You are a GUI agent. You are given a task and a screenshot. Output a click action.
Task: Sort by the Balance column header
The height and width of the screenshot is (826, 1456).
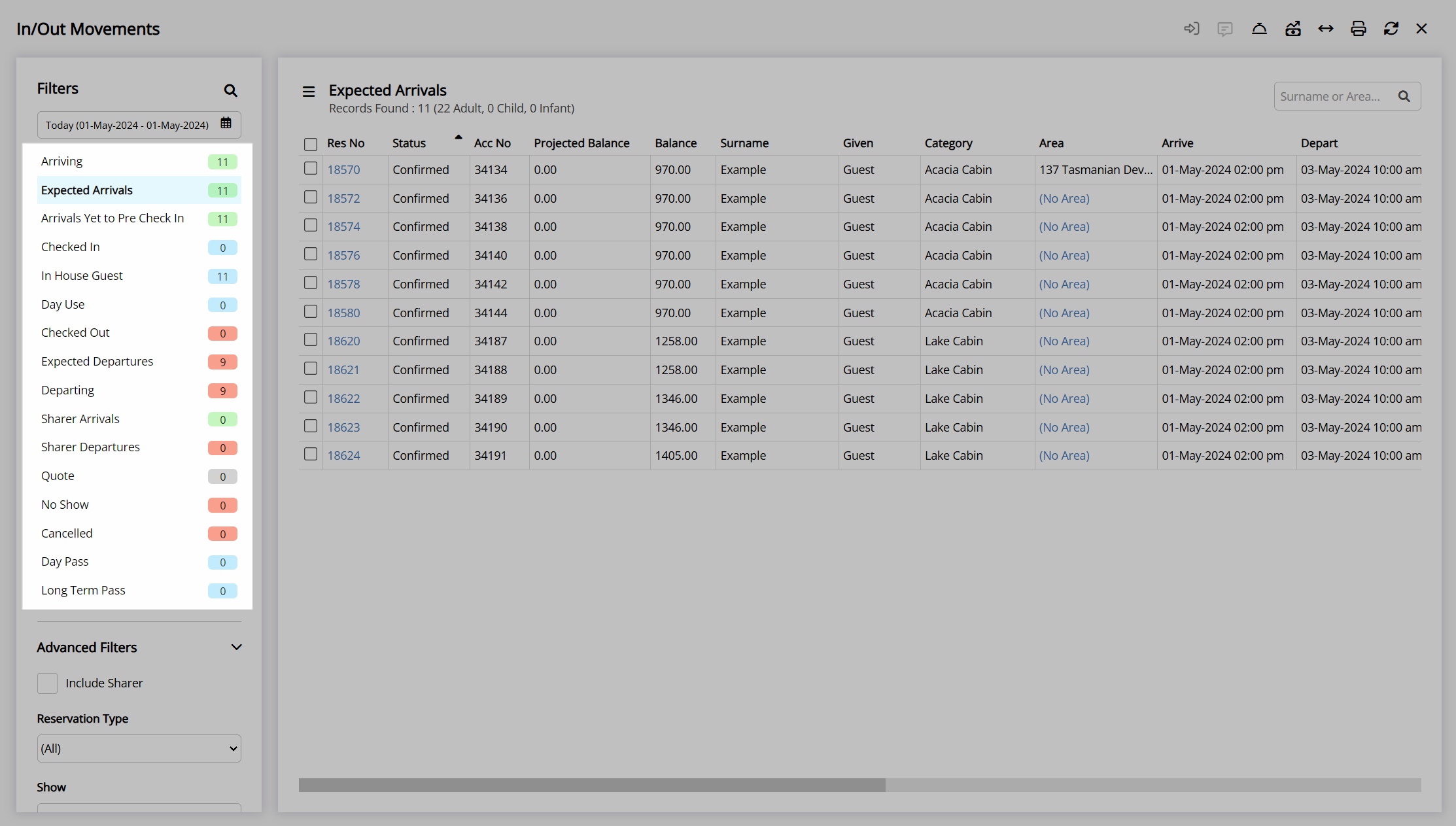coord(676,143)
